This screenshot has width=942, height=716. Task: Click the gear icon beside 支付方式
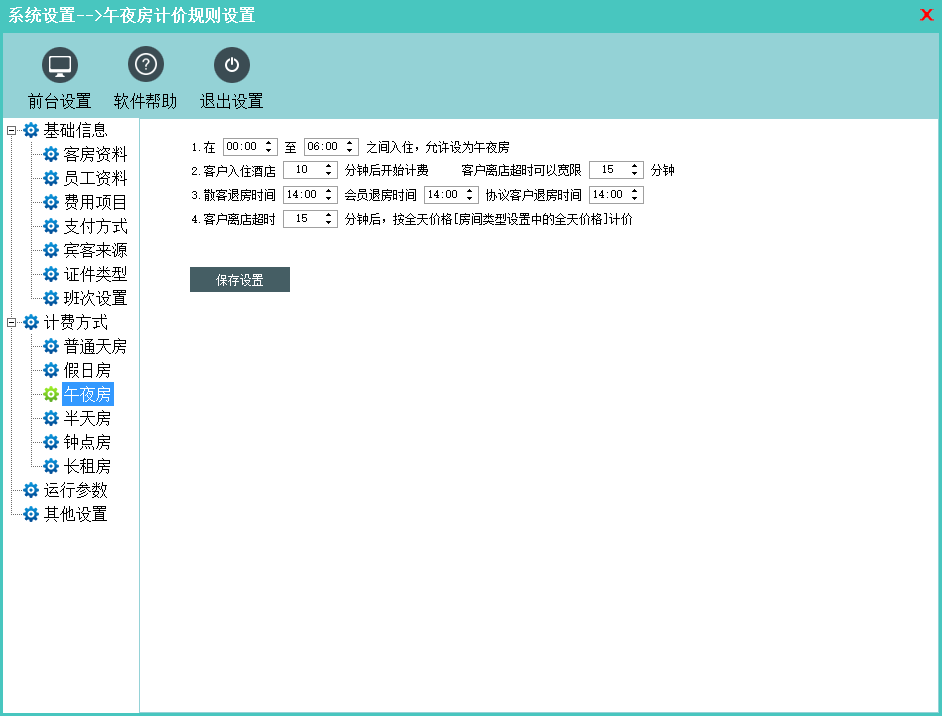51,226
